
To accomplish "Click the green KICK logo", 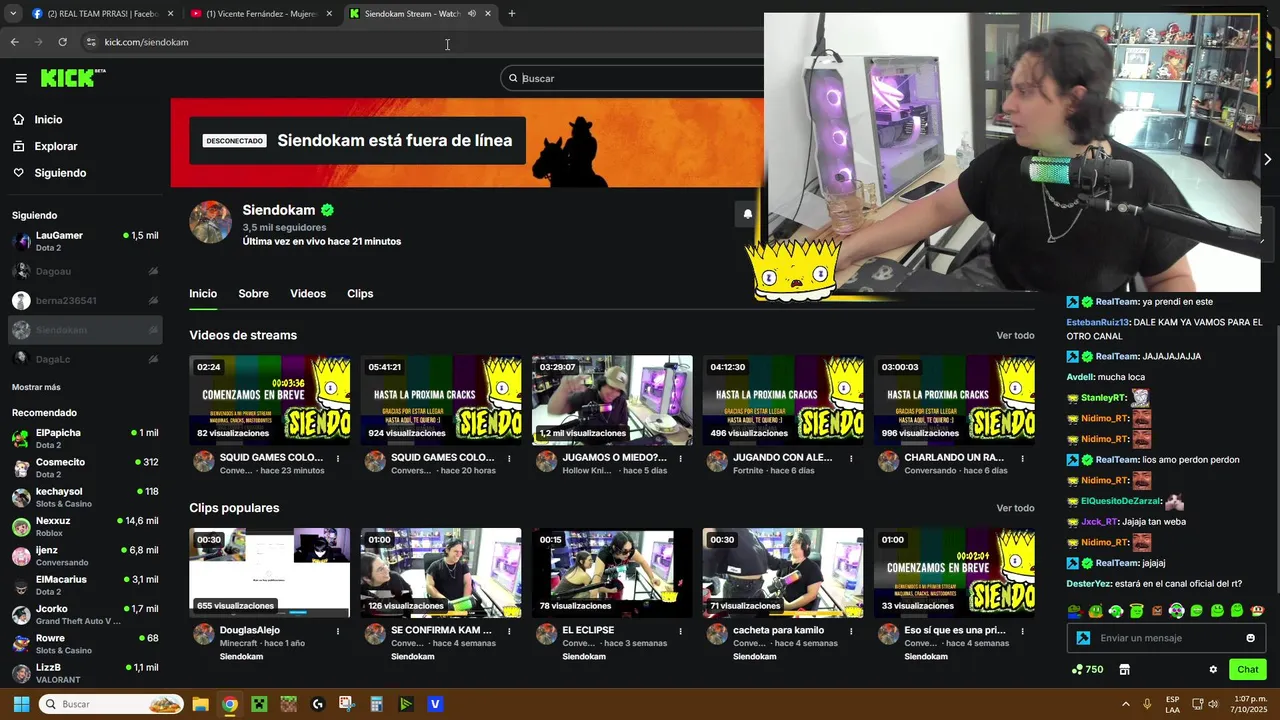I will coord(72,78).
